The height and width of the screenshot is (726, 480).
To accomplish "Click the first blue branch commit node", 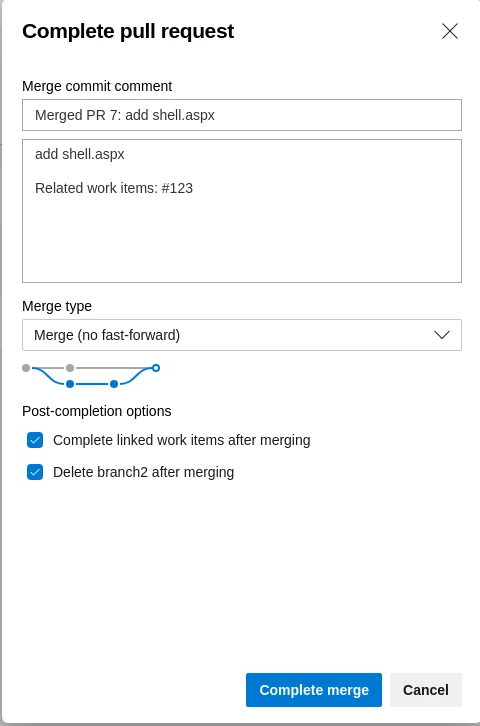I will pos(70,384).
